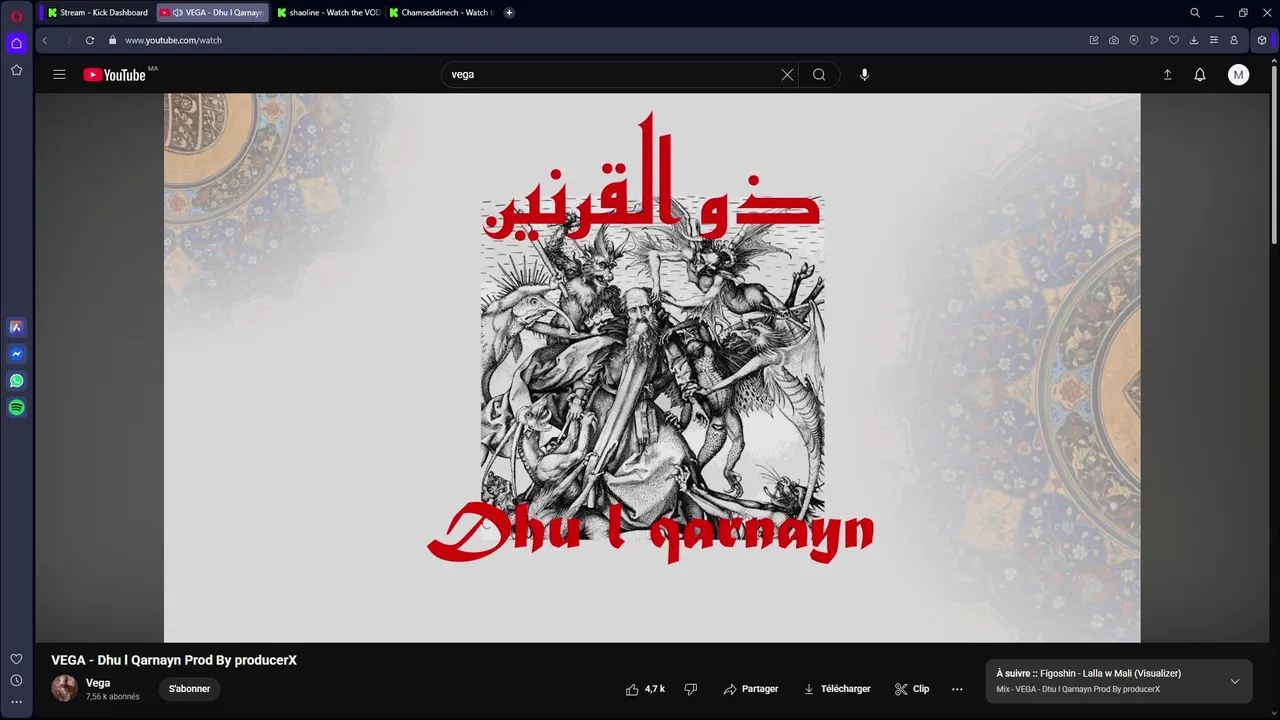Subscribe with the S'abonner button
The width and height of the screenshot is (1280, 720).
189,689
